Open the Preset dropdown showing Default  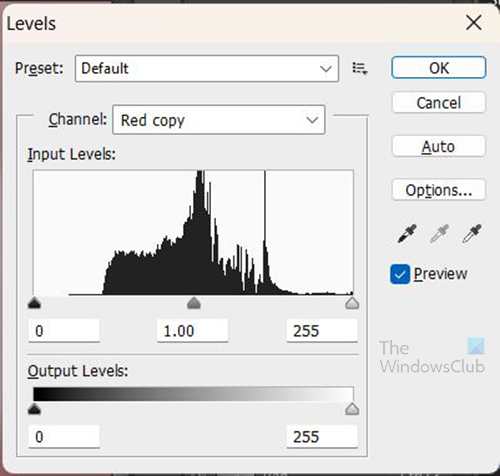(x=207, y=69)
